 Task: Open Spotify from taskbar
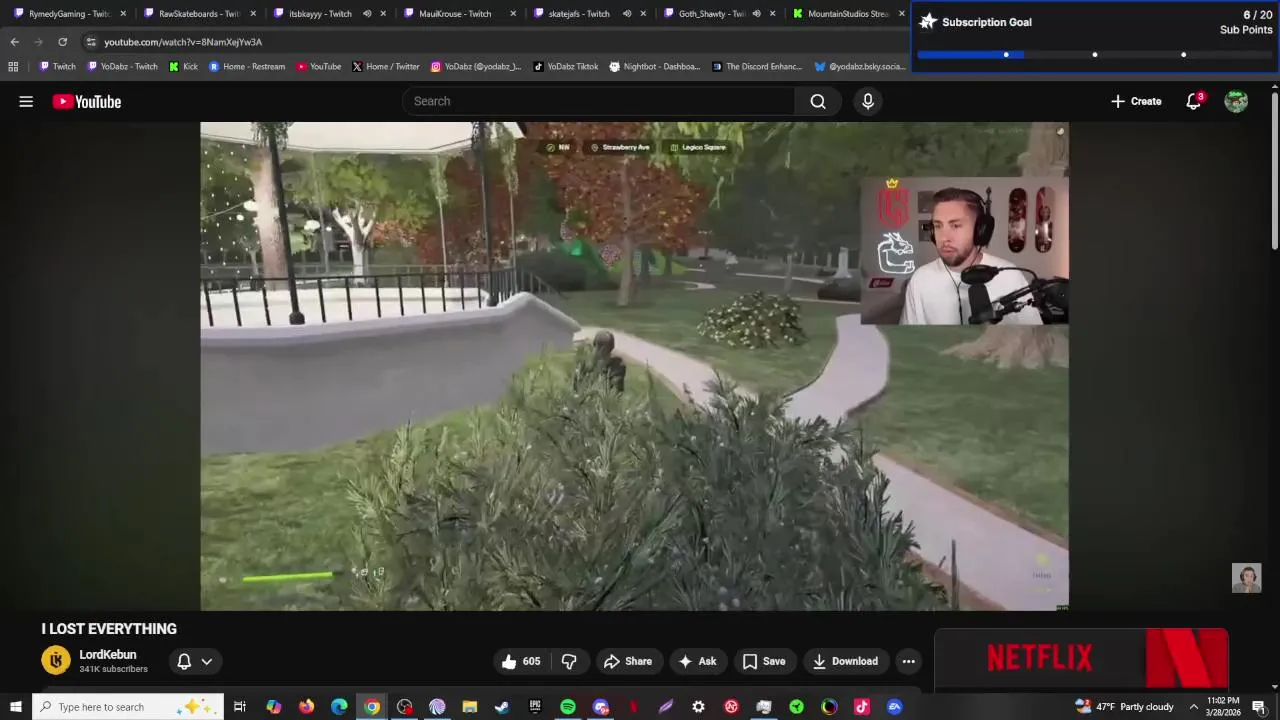click(x=568, y=707)
